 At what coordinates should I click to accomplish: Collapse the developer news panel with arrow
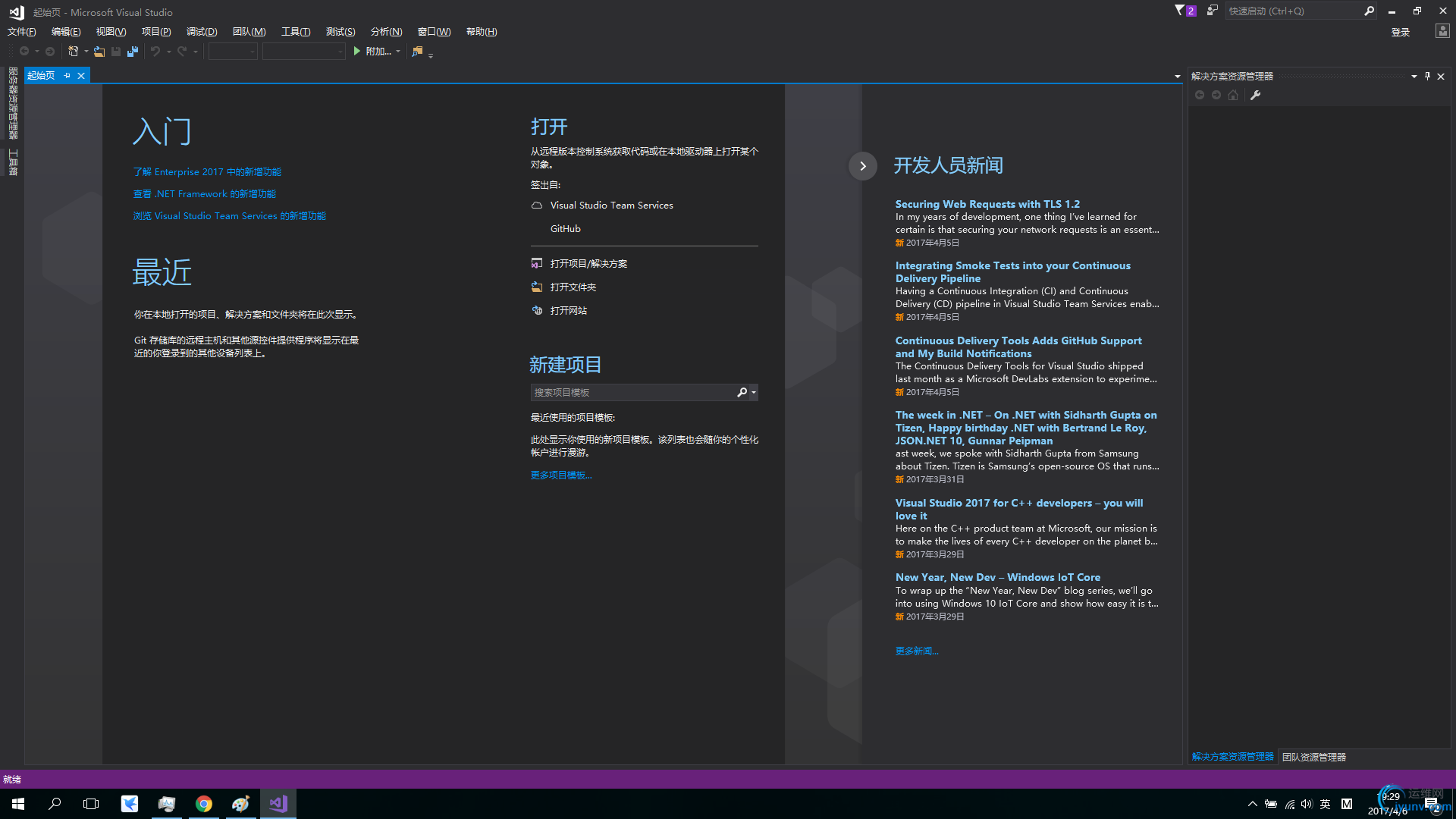coord(862,166)
